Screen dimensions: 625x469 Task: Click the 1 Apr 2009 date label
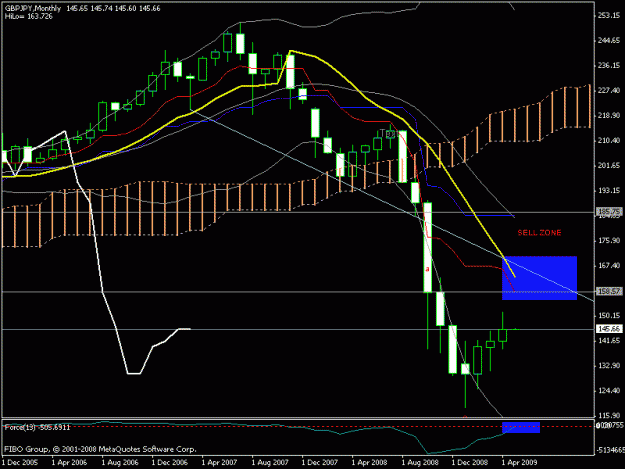coord(519,463)
